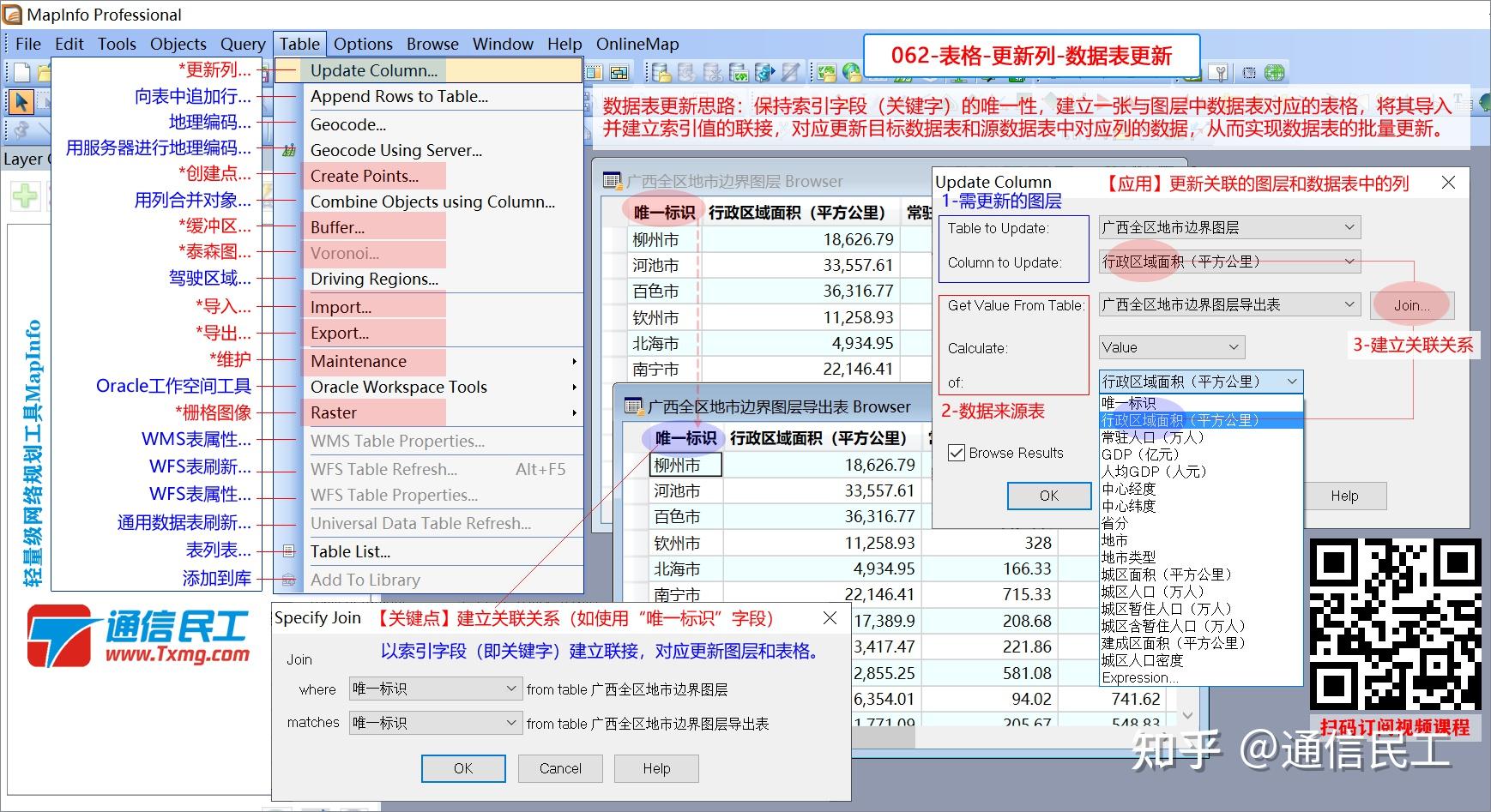The image size is (1491, 812).
Task: Click the Geocode Using Server menu icon
Action: tap(289, 151)
